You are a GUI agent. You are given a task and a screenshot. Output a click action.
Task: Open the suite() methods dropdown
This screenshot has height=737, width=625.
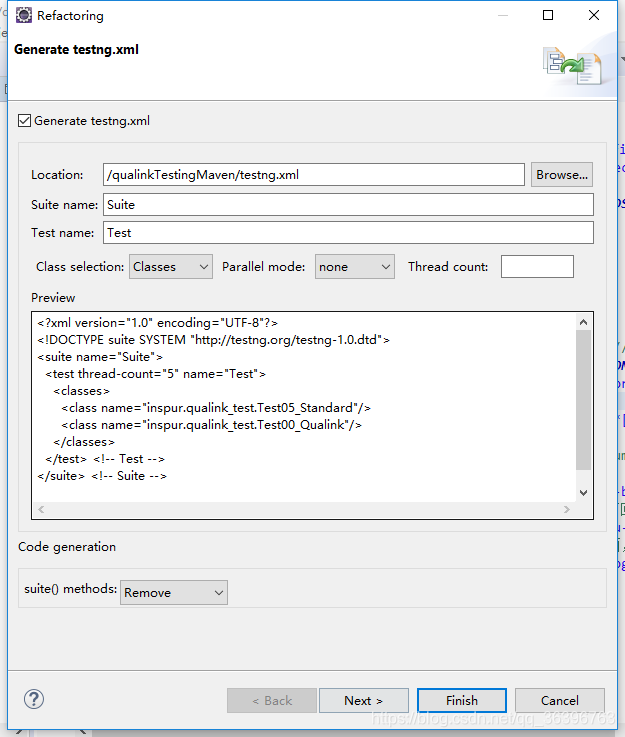point(173,592)
